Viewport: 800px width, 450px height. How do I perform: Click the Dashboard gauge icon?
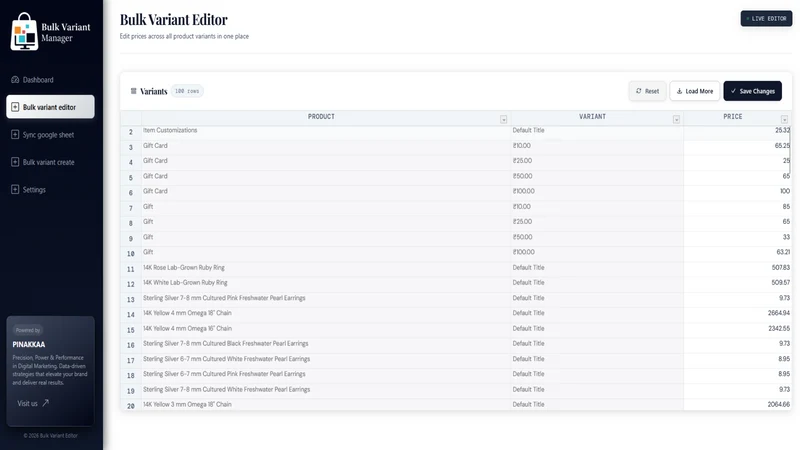tap(15, 80)
